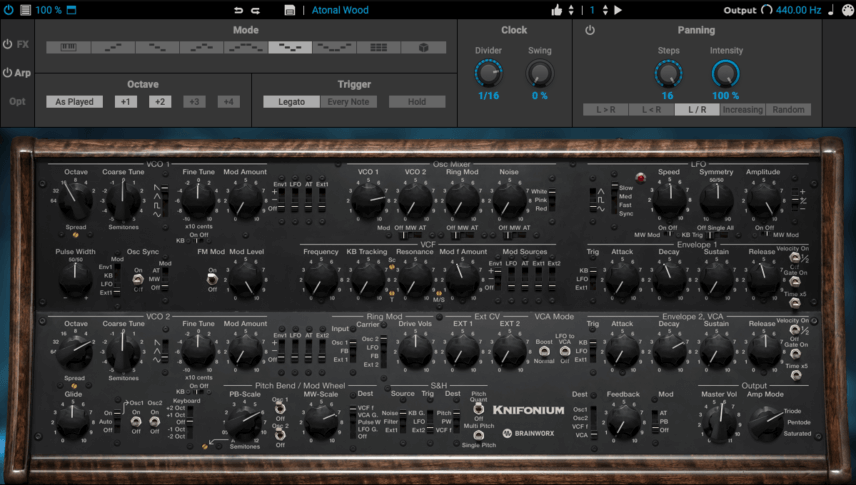Select the L < R panning mode
The image size is (856, 485).
point(651,109)
